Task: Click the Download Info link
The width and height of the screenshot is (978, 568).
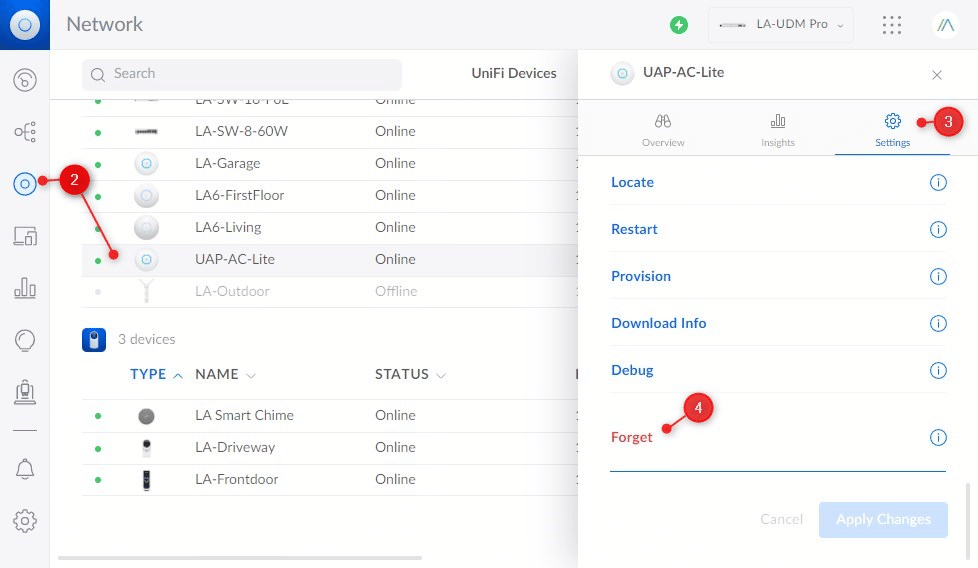Action: tap(659, 324)
